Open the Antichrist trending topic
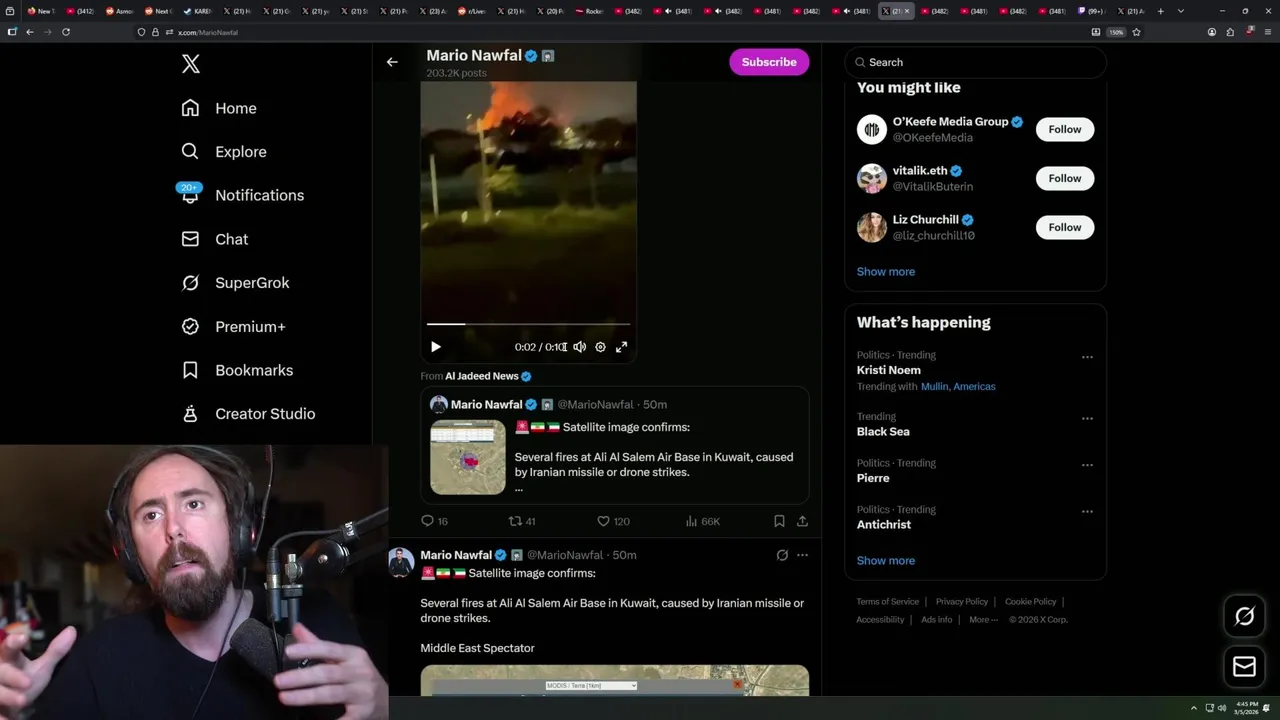Viewport: 1280px width, 720px height. click(884, 525)
